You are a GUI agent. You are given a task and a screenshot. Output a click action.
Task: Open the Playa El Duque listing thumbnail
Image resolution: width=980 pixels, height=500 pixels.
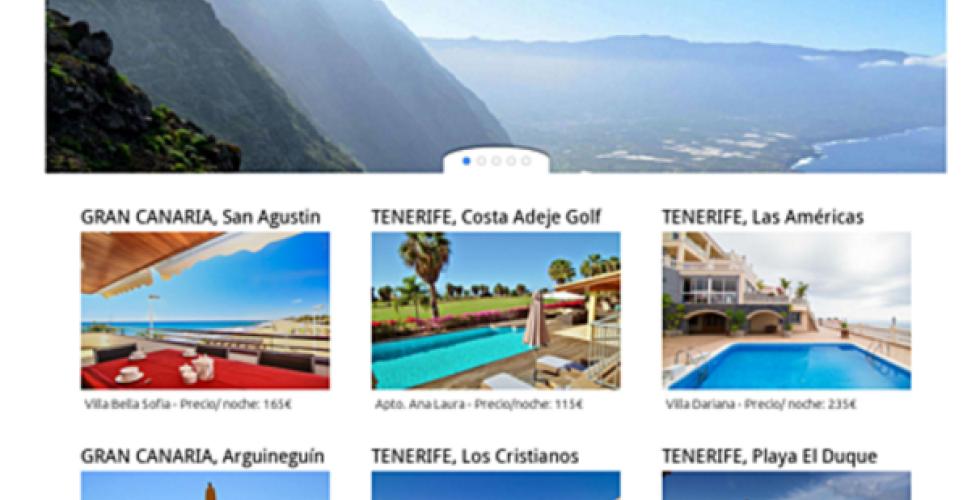pyautogui.click(x=787, y=486)
